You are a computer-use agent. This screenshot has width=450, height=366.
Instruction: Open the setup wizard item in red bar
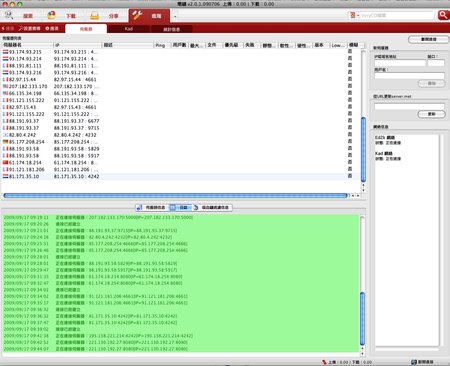pos(29,29)
